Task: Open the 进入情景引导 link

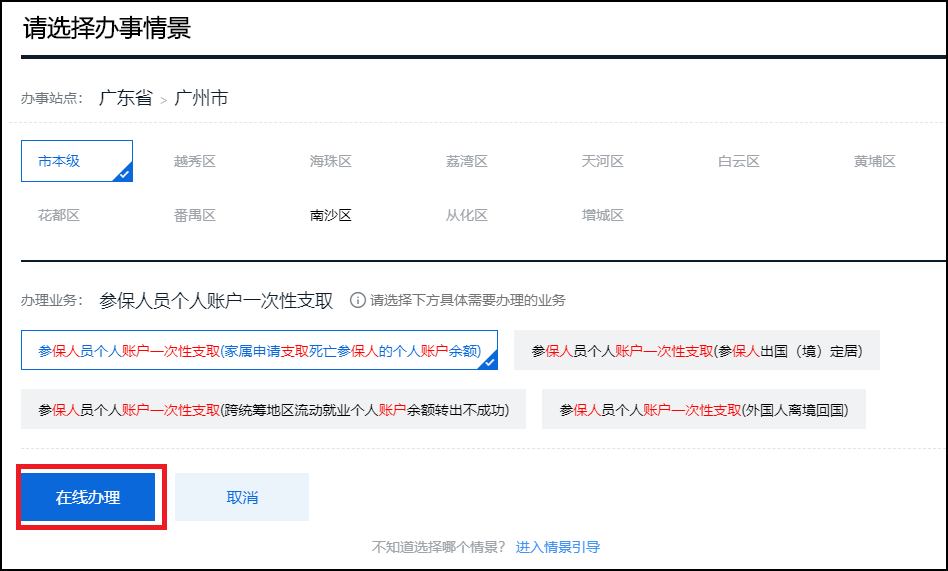Action: (x=558, y=547)
